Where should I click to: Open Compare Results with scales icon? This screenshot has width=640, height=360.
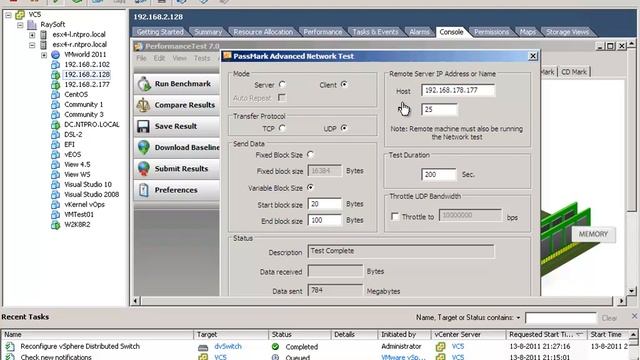143,105
